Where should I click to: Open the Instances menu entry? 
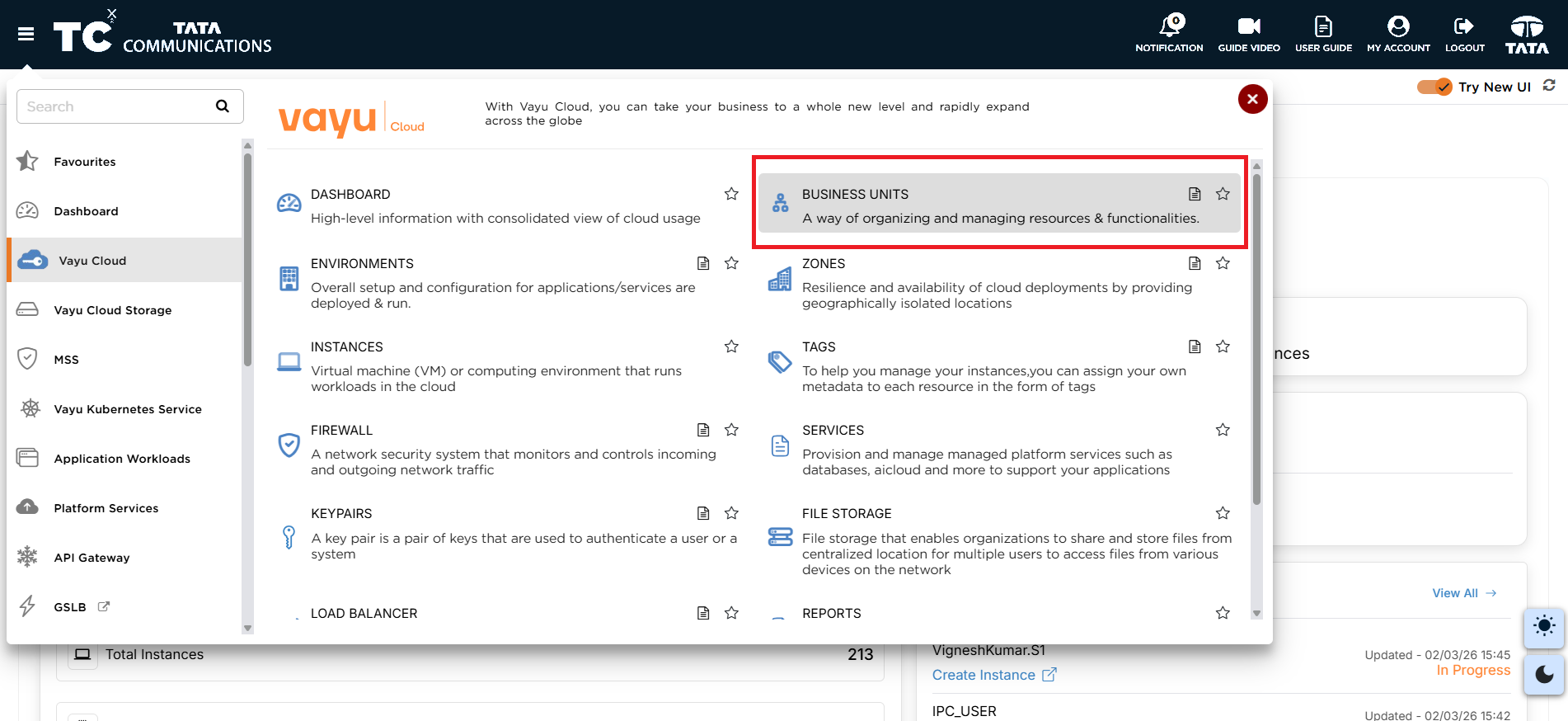pyautogui.click(x=509, y=365)
